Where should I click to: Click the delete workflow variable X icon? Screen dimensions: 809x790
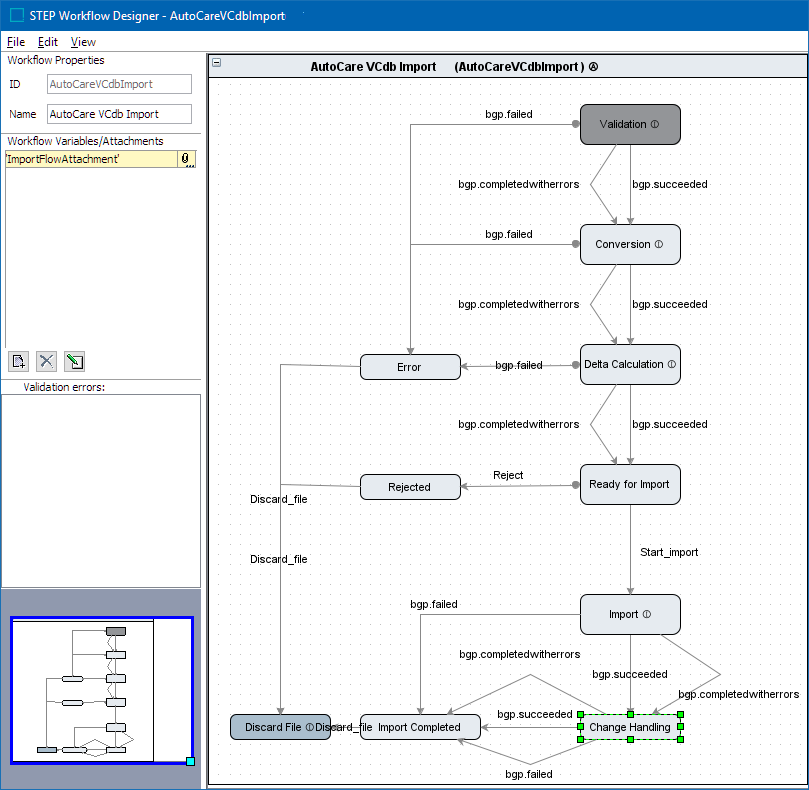tap(46, 361)
